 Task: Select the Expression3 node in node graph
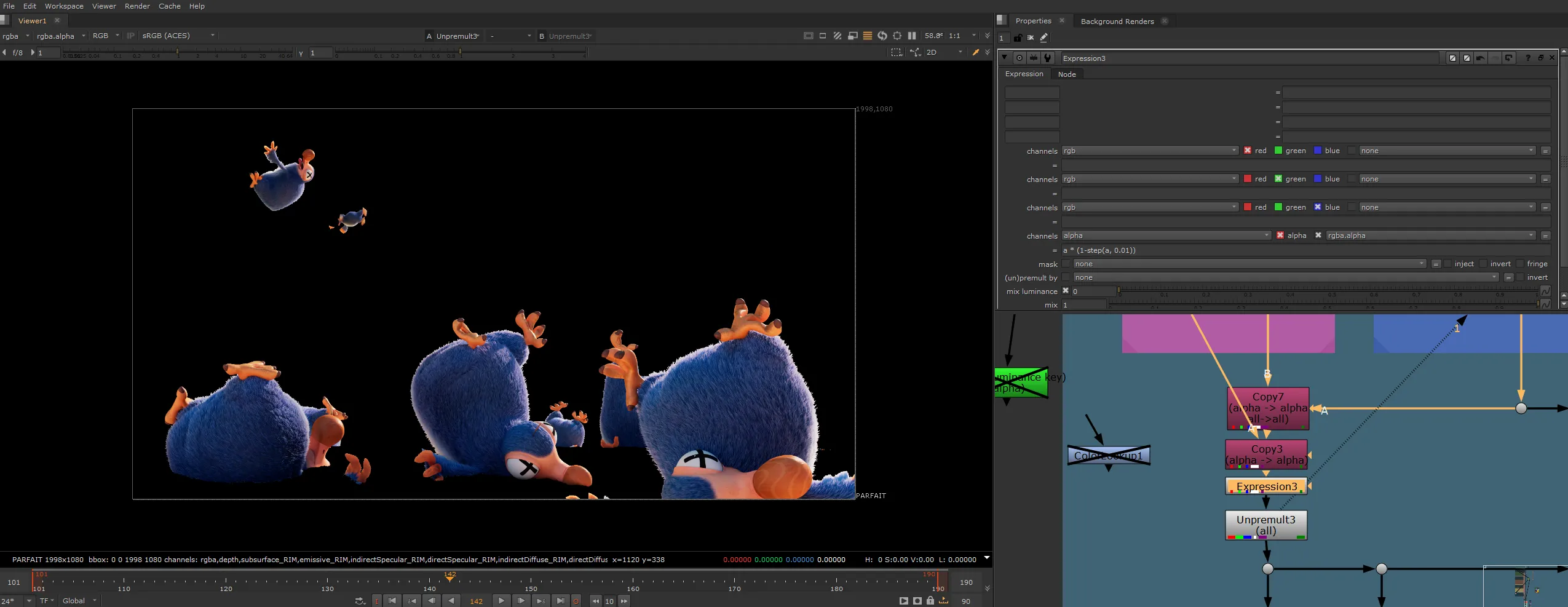1267,486
